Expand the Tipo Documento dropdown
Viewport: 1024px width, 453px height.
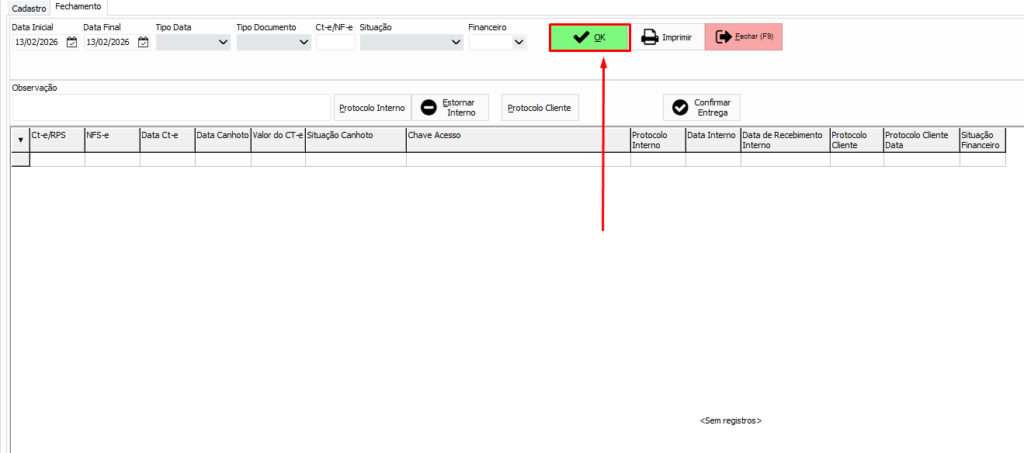[303, 42]
